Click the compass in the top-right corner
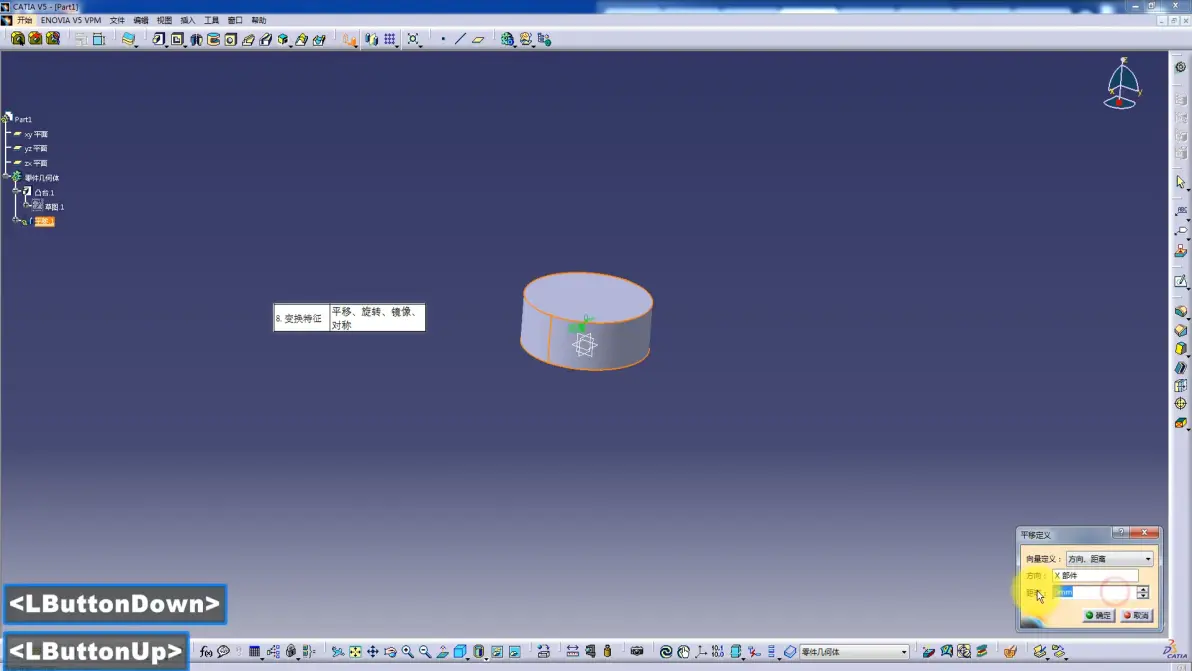Screen dimensions: 1192x671 coord(1122,84)
